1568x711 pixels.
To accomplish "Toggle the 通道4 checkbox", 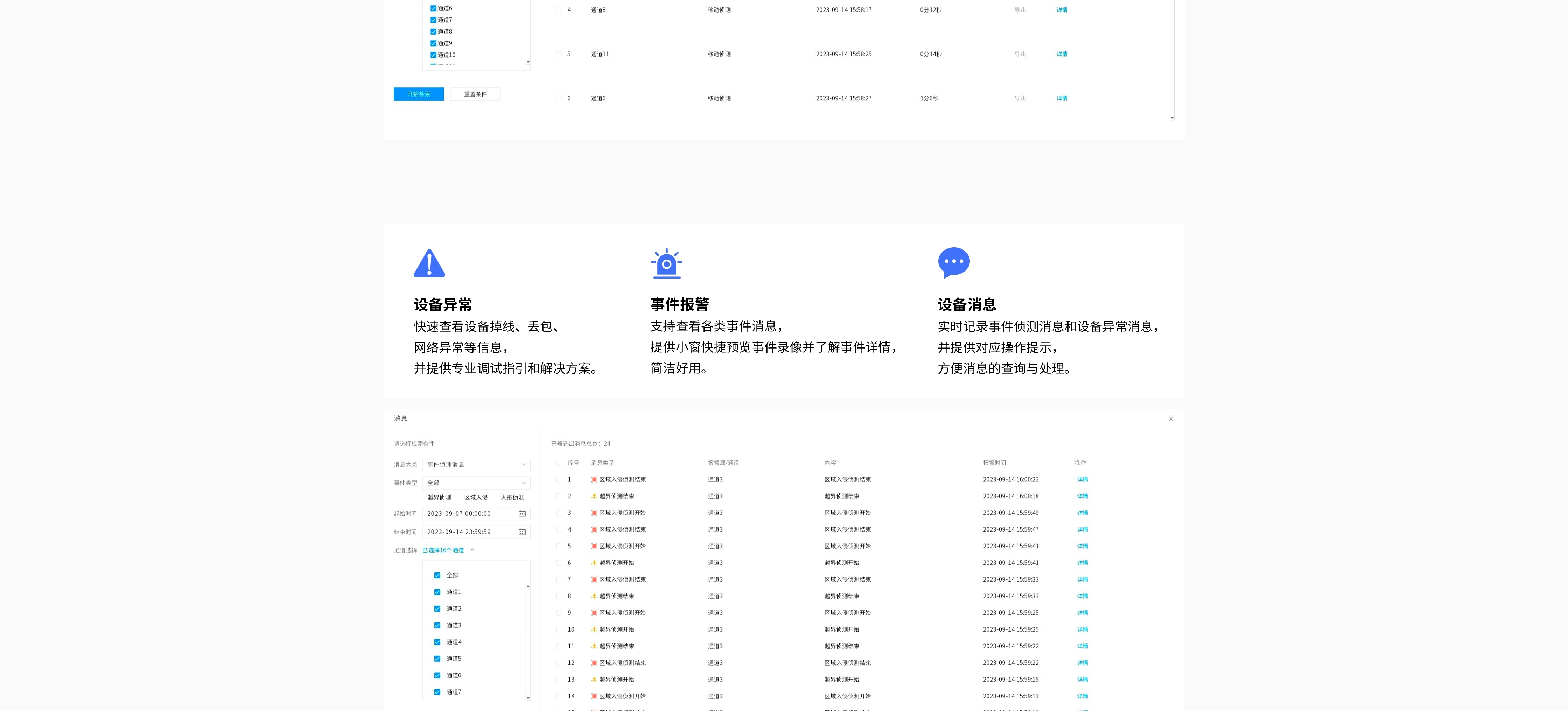I will 437,642.
